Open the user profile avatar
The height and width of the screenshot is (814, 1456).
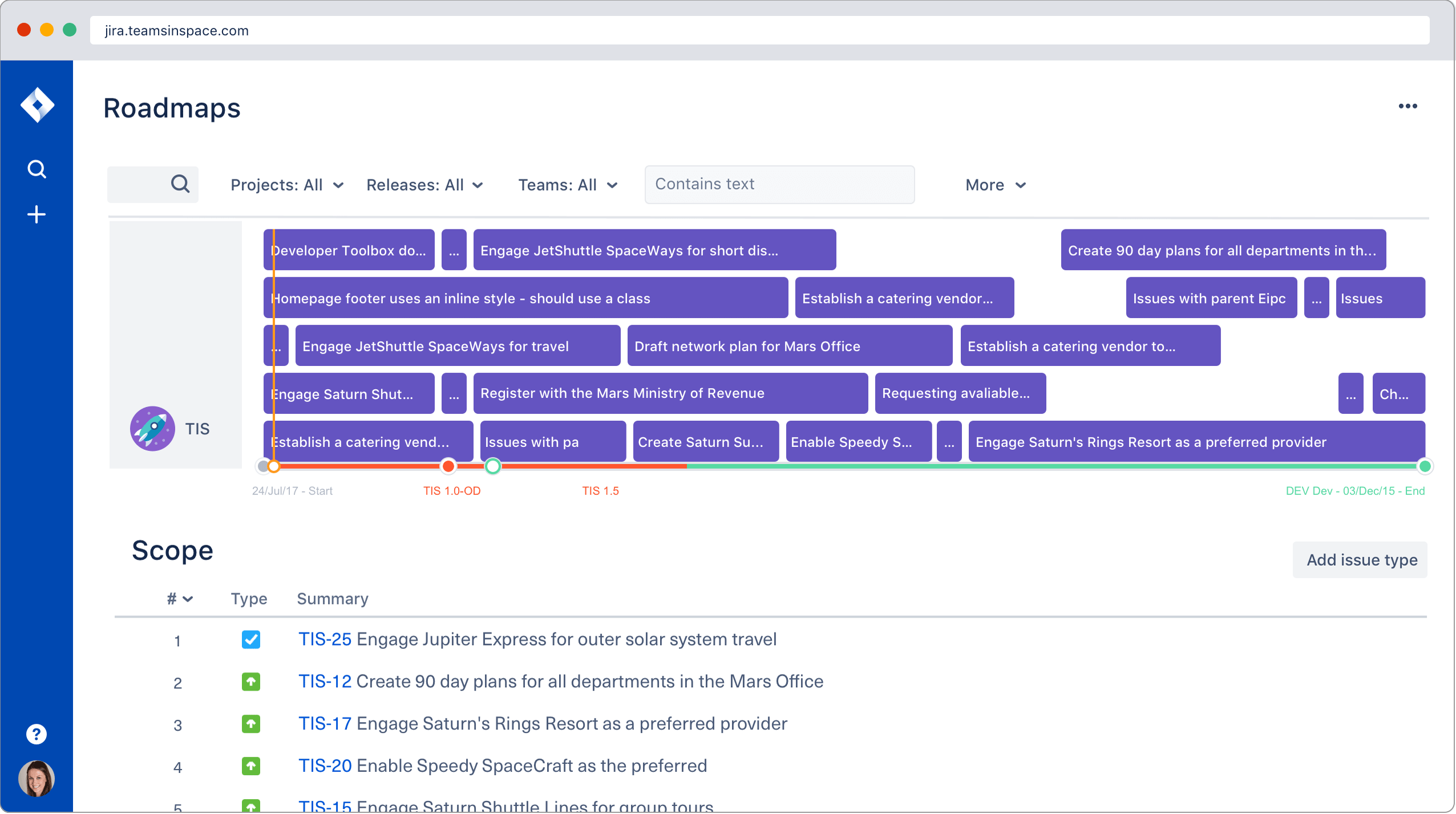37,779
